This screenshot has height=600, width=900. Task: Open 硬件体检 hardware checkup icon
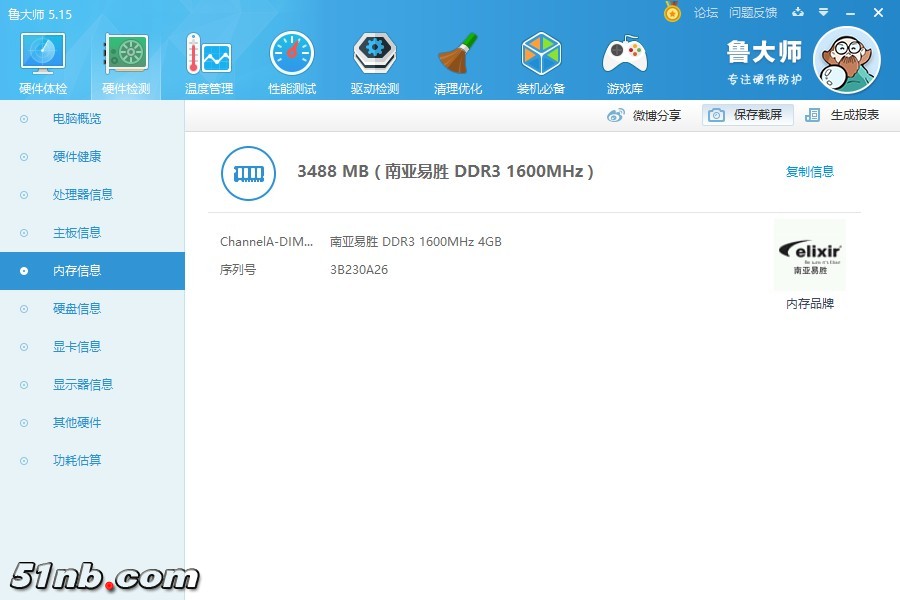(43, 57)
